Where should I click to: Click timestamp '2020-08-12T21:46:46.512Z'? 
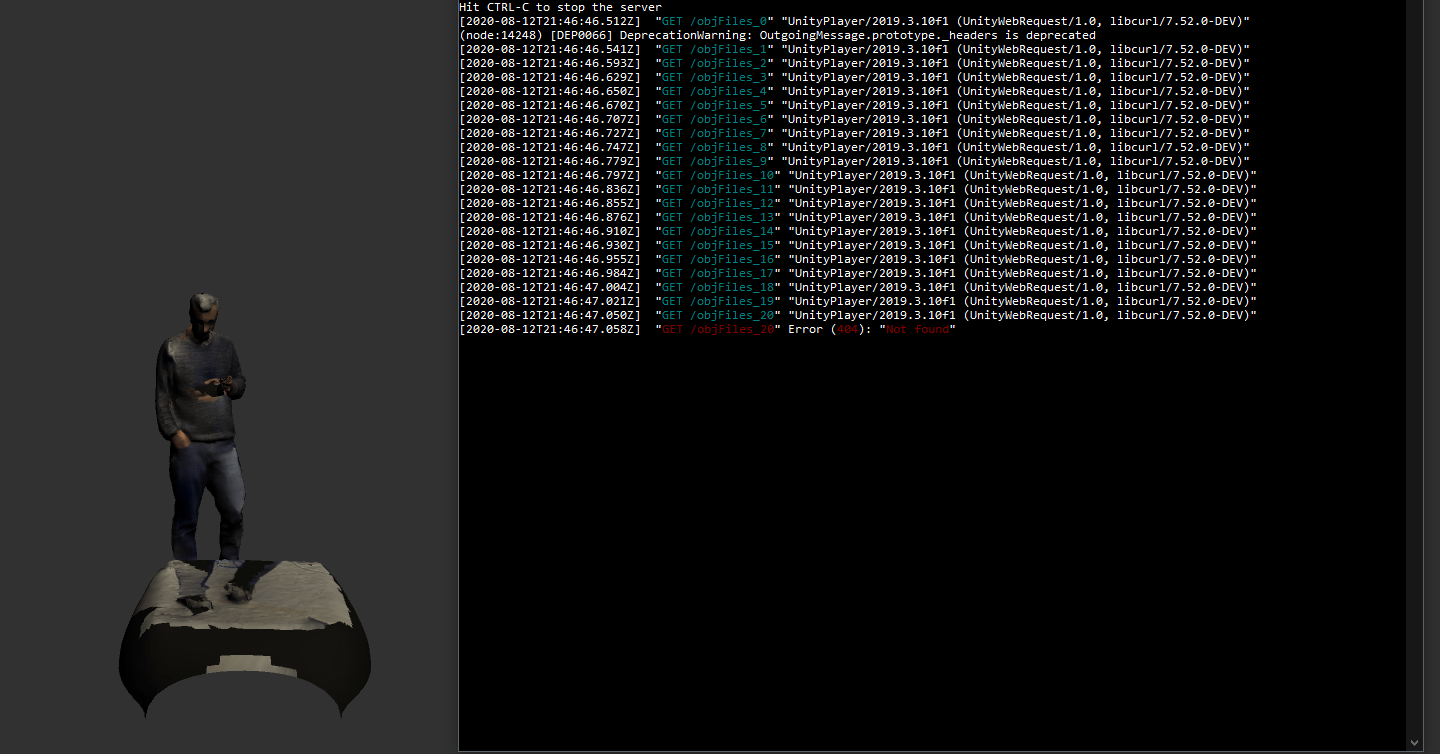coord(549,21)
